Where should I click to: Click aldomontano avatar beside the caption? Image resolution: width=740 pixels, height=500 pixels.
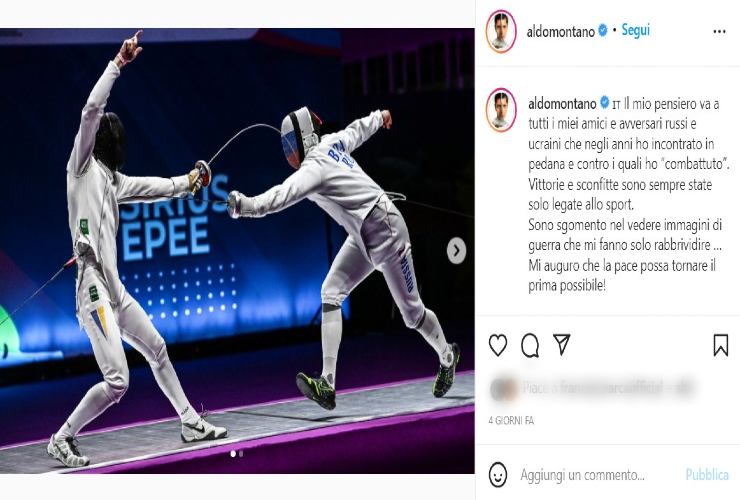pyautogui.click(x=501, y=110)
